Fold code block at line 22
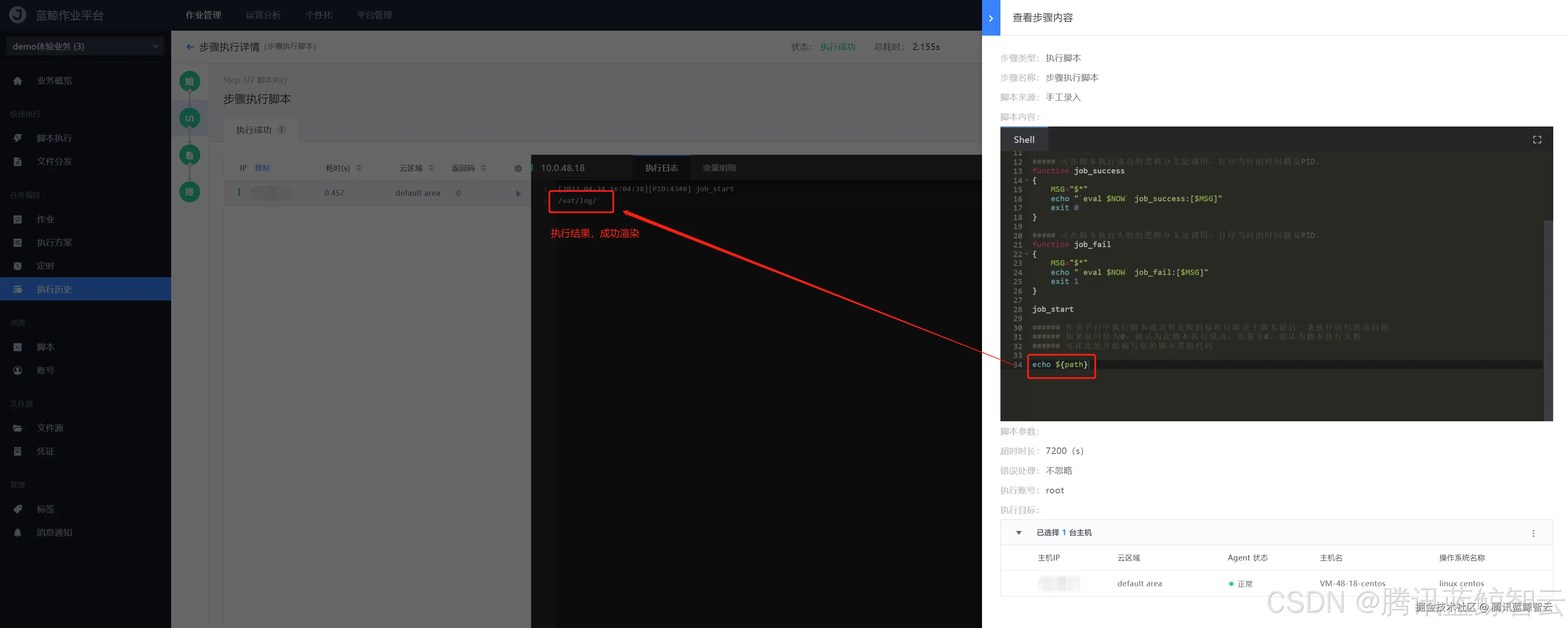 pos(1027,254)
